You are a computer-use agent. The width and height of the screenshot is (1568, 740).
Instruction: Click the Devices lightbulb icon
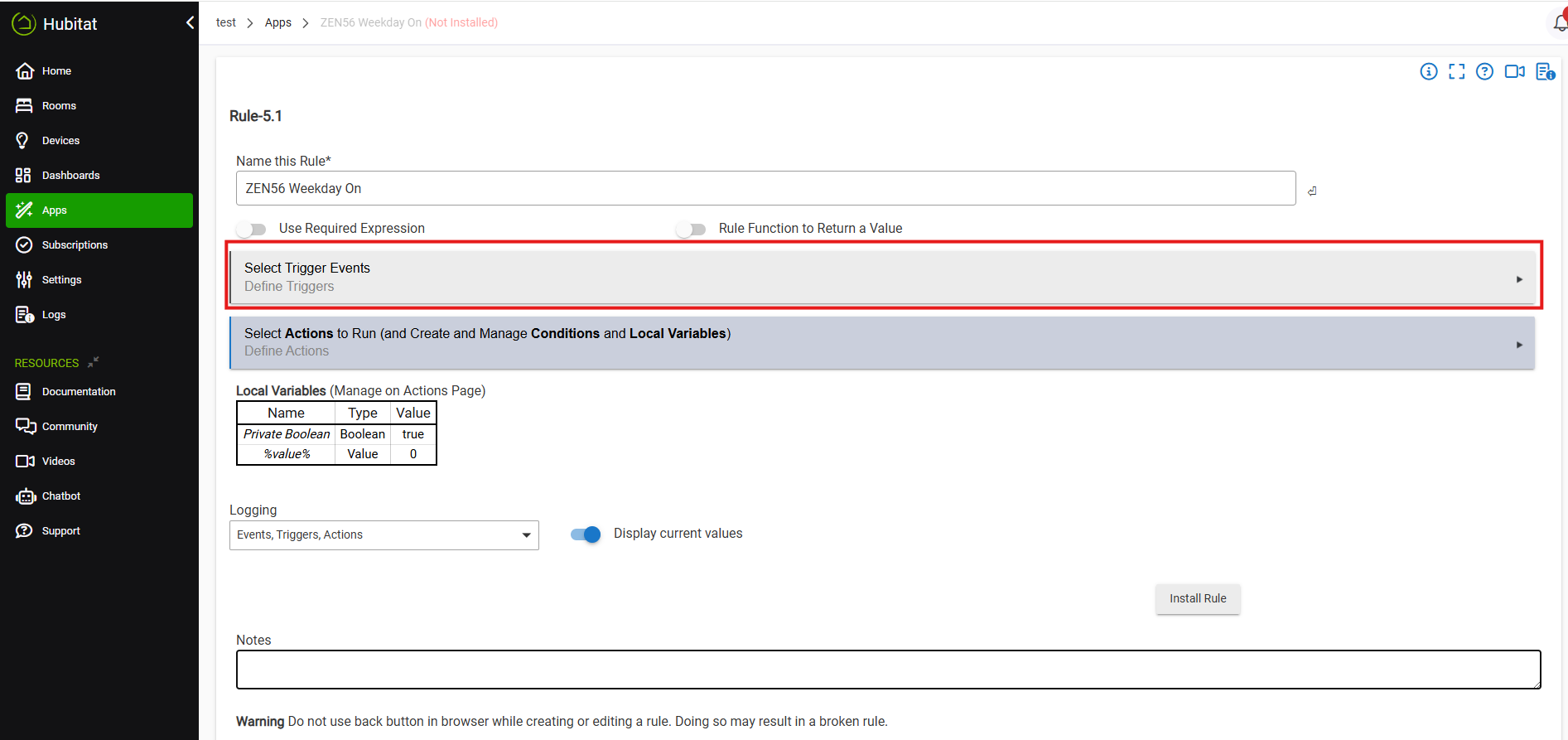tap(23, 141)
